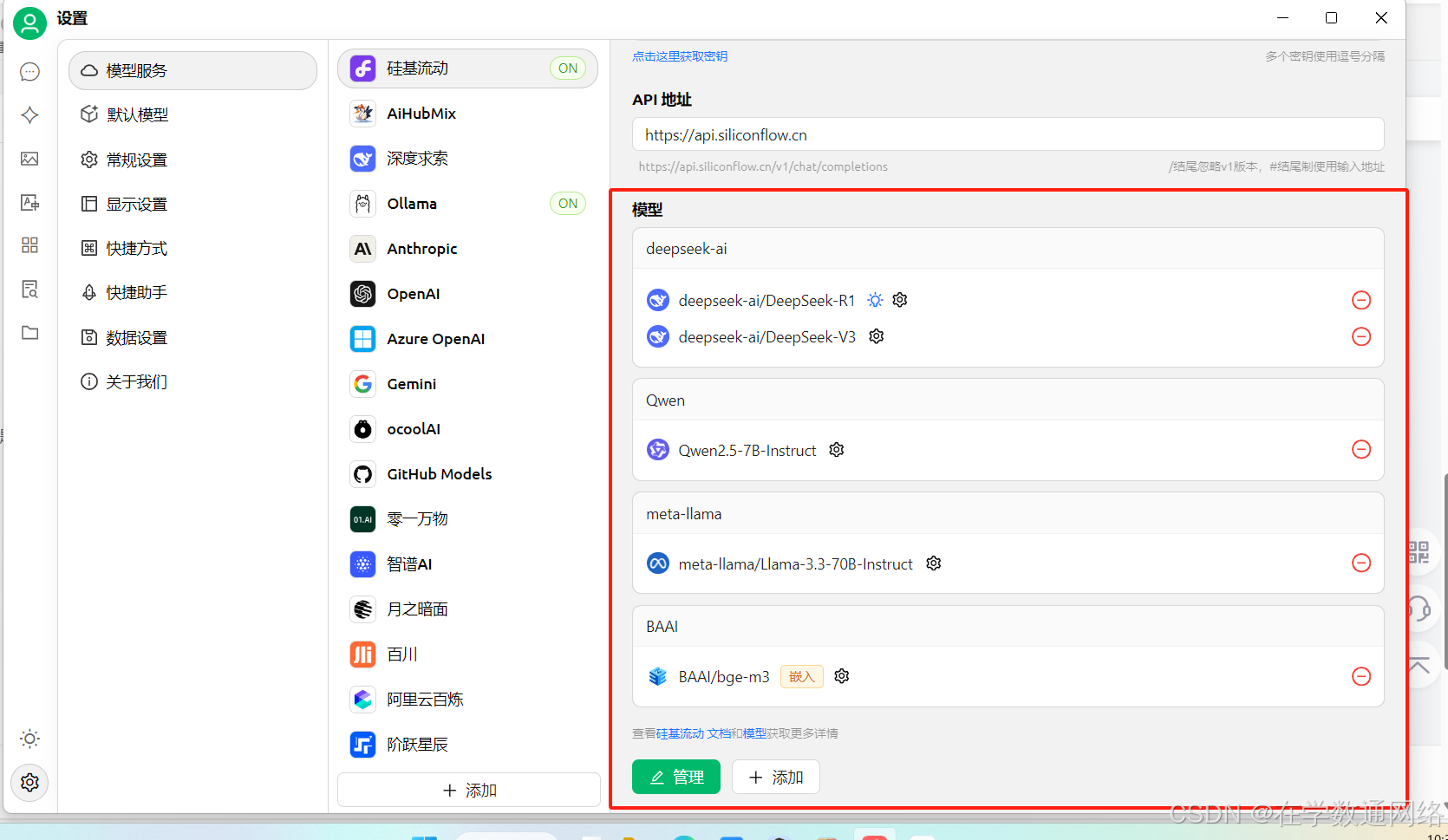Click the headset support icon at right edge
Image resolution: width=1448 pixels, height=840 pixels.
[x=1419, y=609]
